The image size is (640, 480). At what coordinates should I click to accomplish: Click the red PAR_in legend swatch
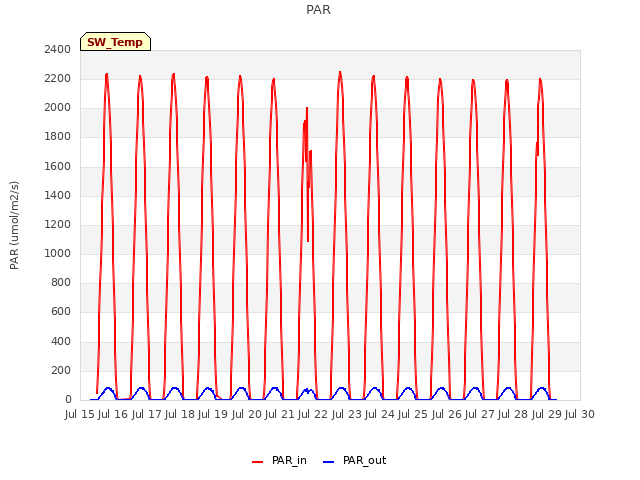pos(258,462)
